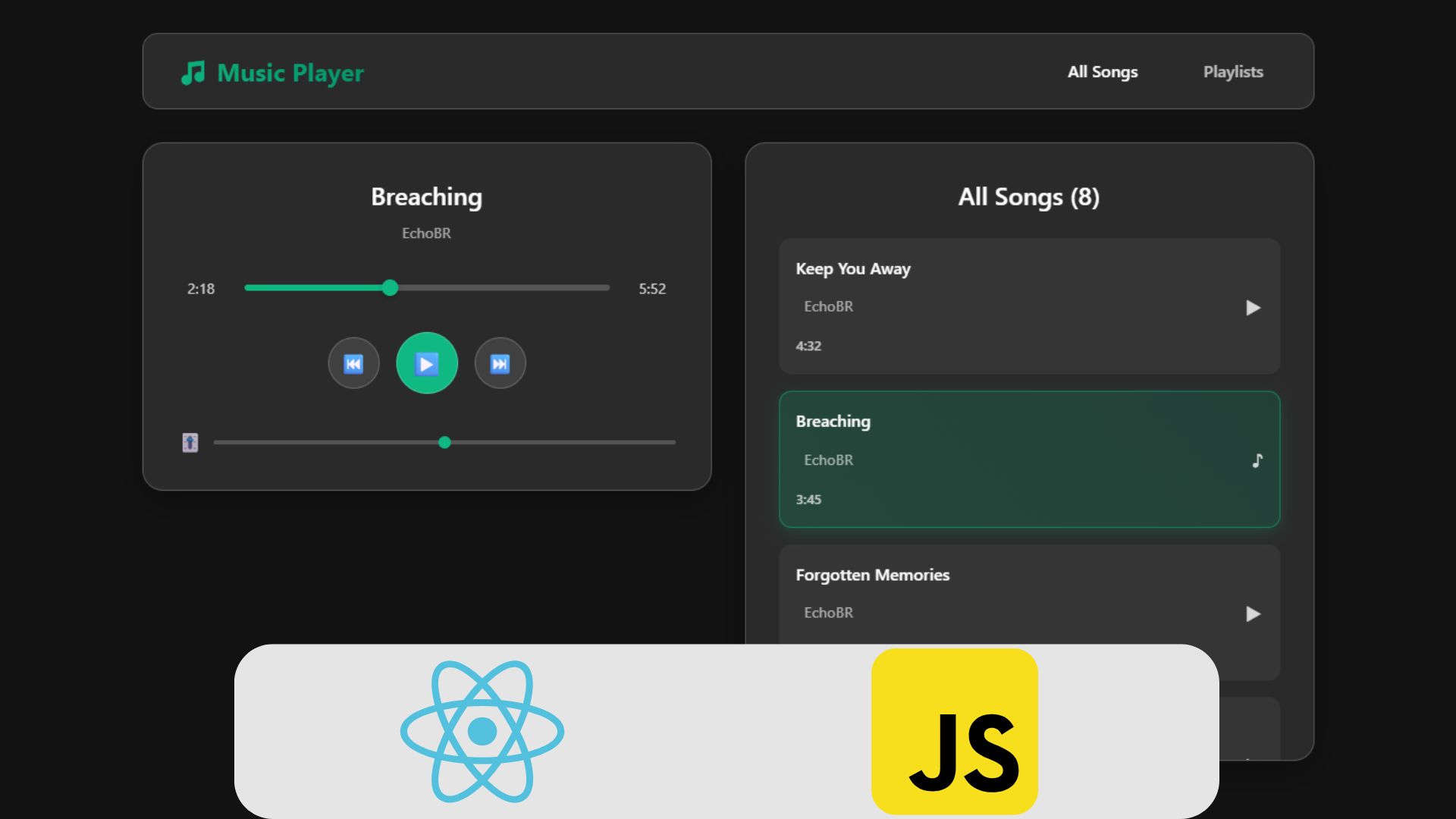The width and height of the screenshot is (1456, 819).
Task: Click the React logo
Action: click(482, 732)
